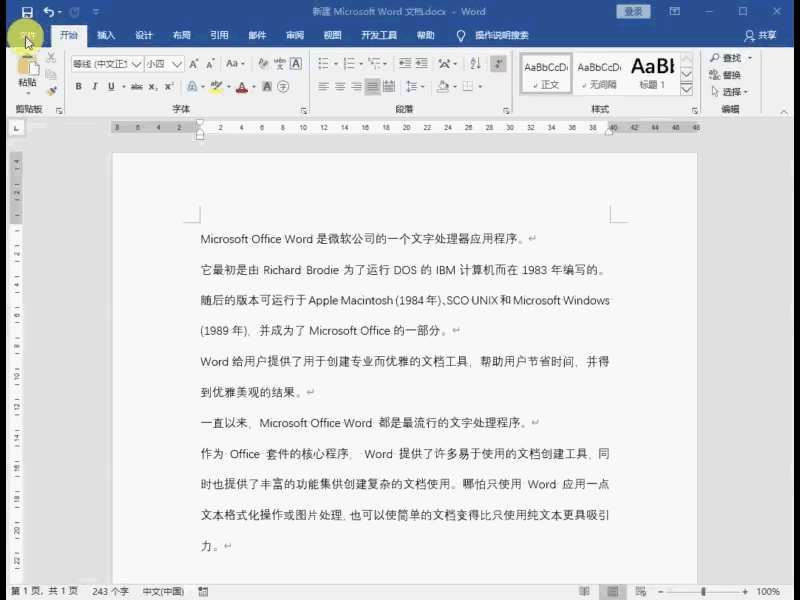Click the lightbulb Tell Me search icon
This screenshot has height=600, width=800.
click(461, 35)
